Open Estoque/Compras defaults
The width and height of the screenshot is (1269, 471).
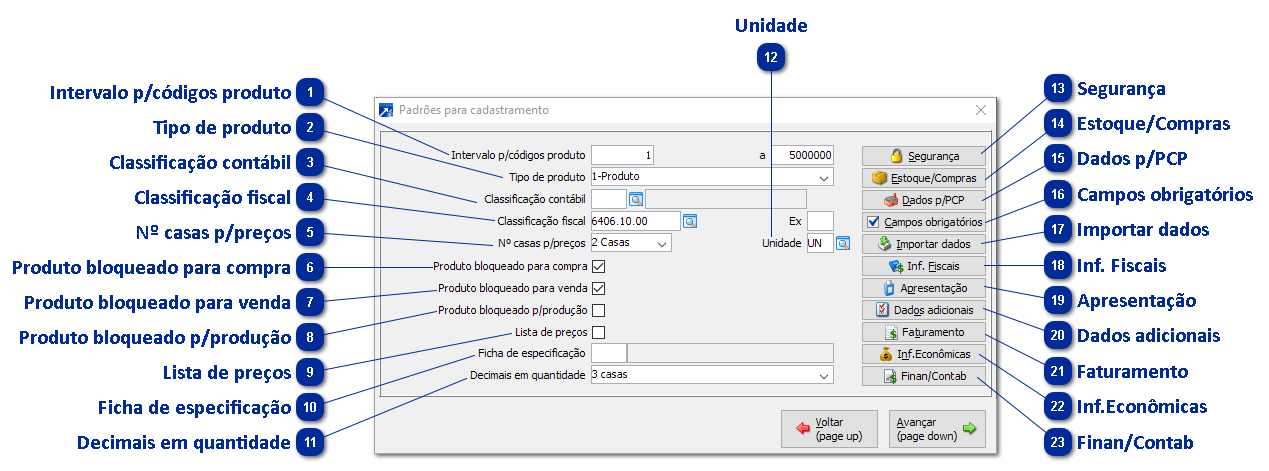pyautogui.click(x=924, y=178)
